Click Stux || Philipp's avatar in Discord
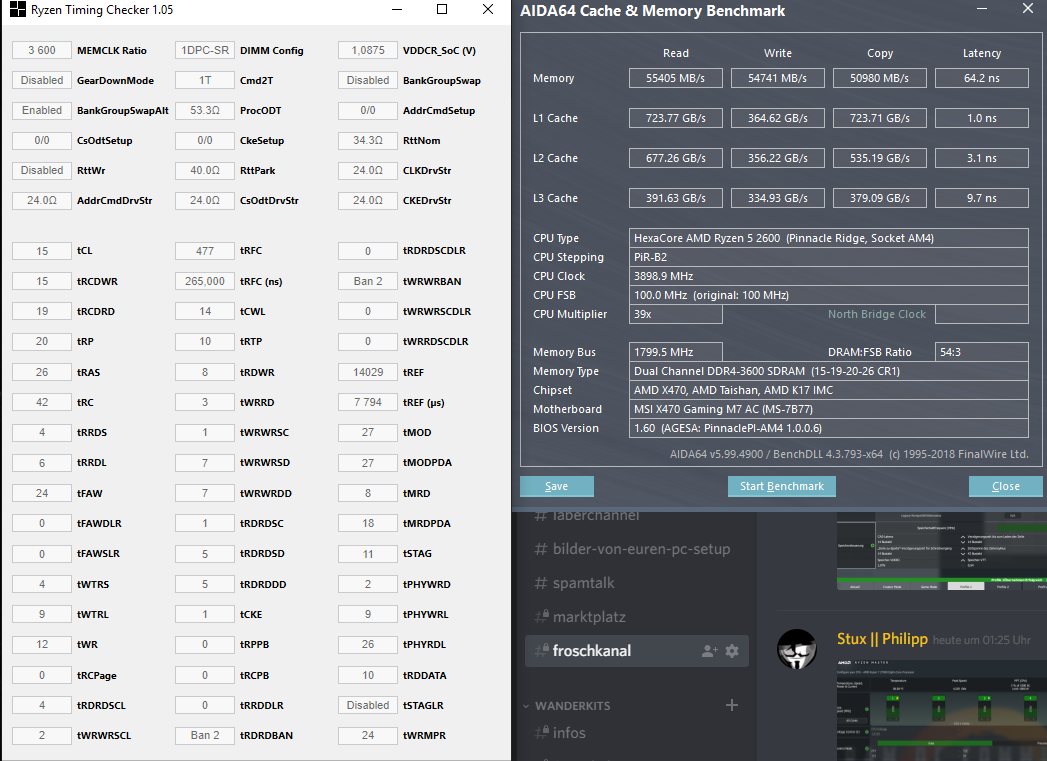1047x761 pixels. tap(797, 649)
